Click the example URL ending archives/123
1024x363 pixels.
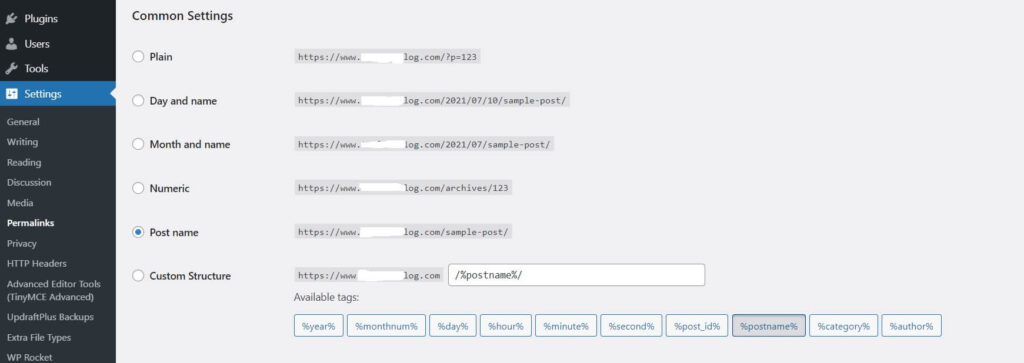coord(403,188)
